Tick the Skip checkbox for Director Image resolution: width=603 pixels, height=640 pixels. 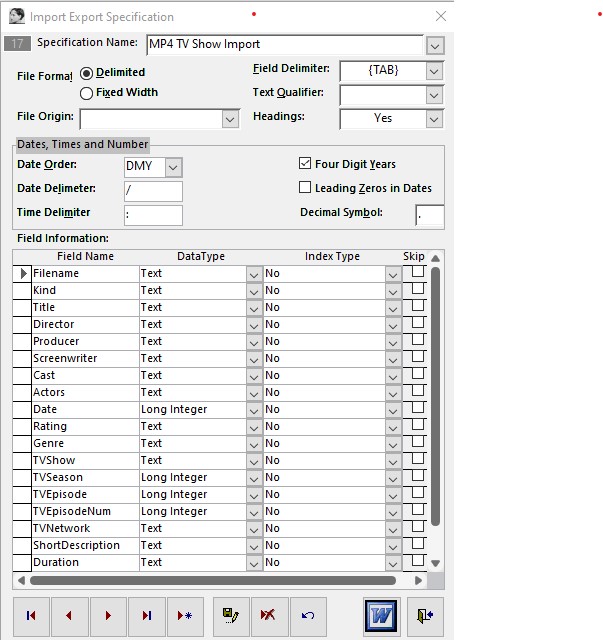click(418, 323)
